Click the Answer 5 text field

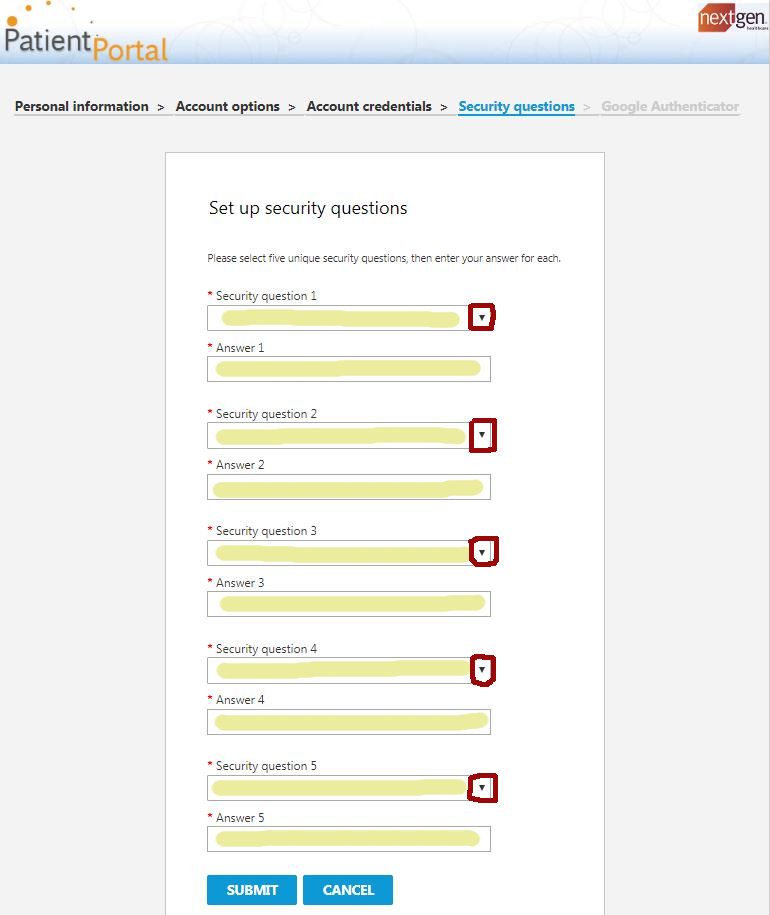[348, 838]
